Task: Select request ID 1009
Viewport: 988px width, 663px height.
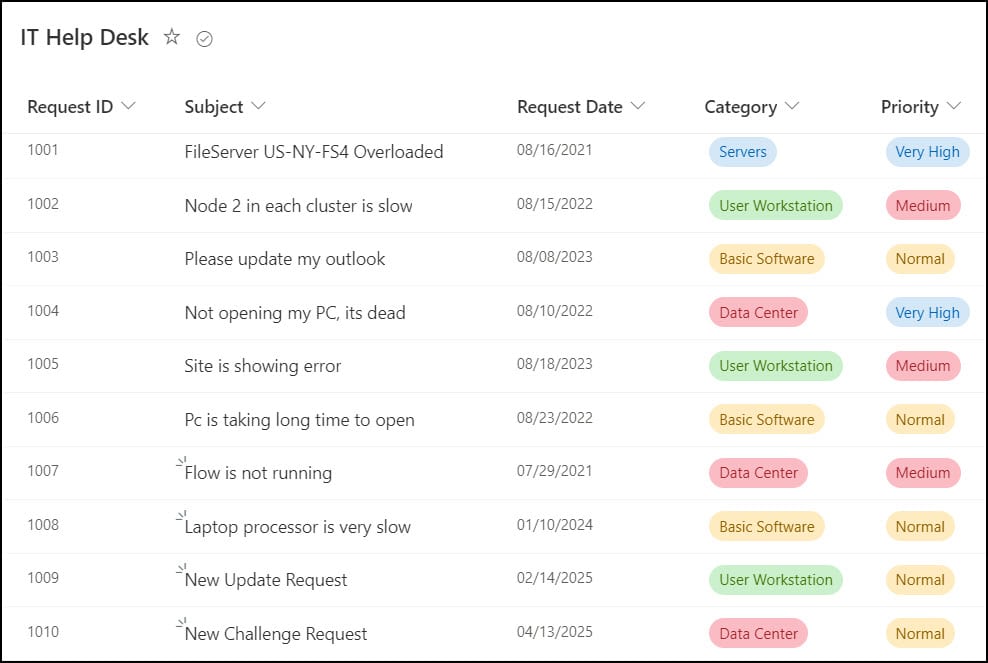Action: (43, 578)
